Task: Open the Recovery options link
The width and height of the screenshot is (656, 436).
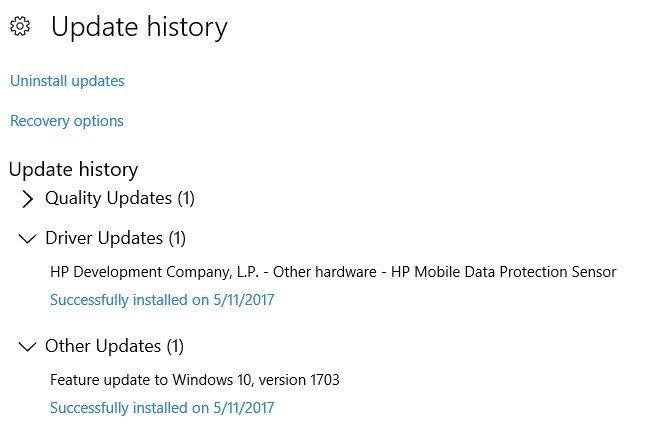Action: 67,121
